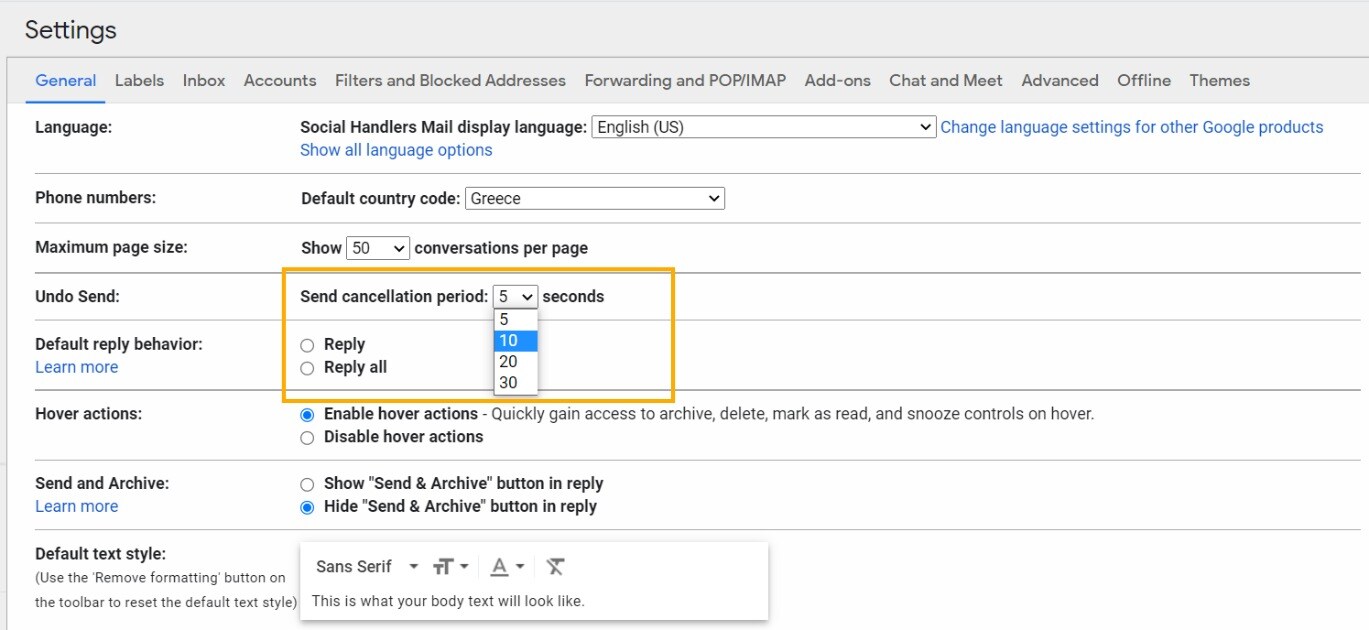Select the Reply all option
The image size is (1369, 630).
tap(307, 368)
